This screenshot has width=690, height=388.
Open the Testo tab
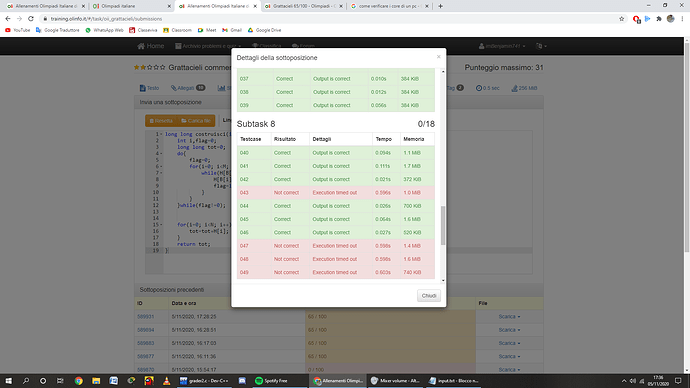[x=149, y=88]
